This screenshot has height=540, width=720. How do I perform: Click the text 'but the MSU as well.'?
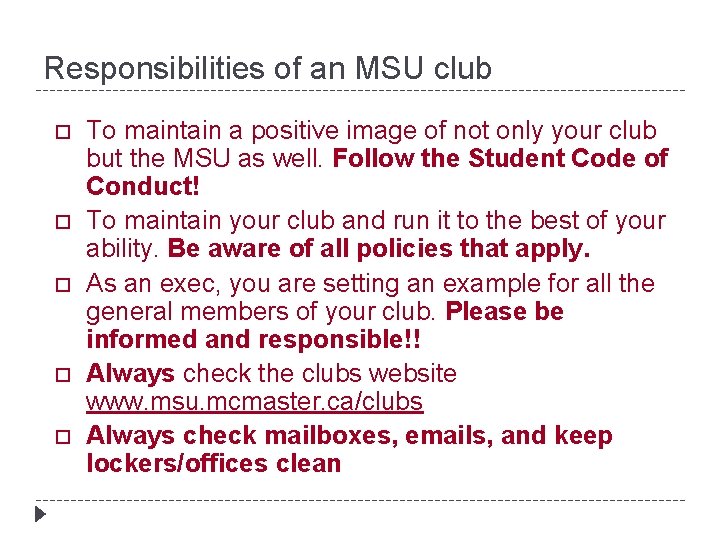point(205,159)
